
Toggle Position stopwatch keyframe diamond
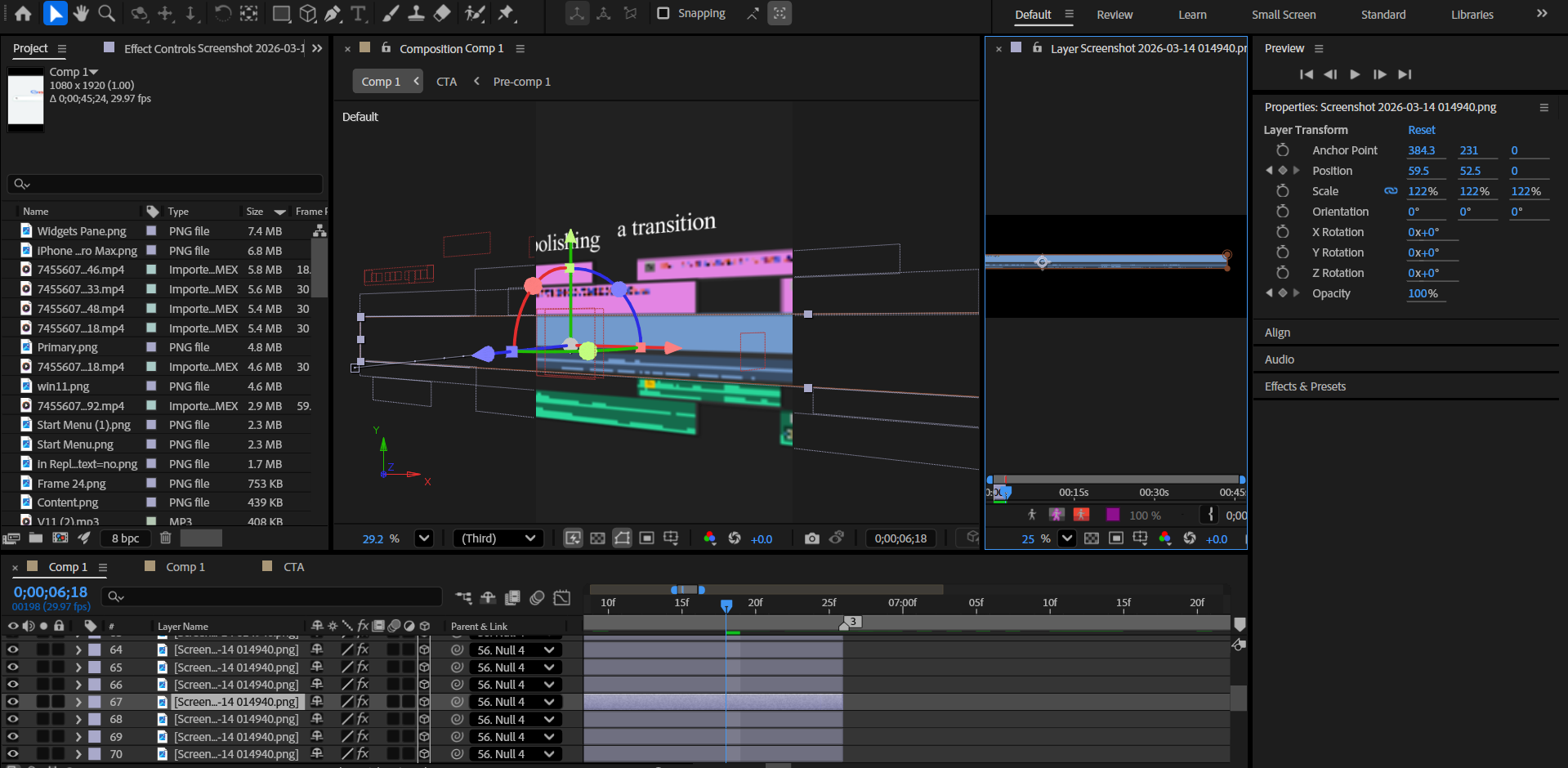[x=1282, y=171]
